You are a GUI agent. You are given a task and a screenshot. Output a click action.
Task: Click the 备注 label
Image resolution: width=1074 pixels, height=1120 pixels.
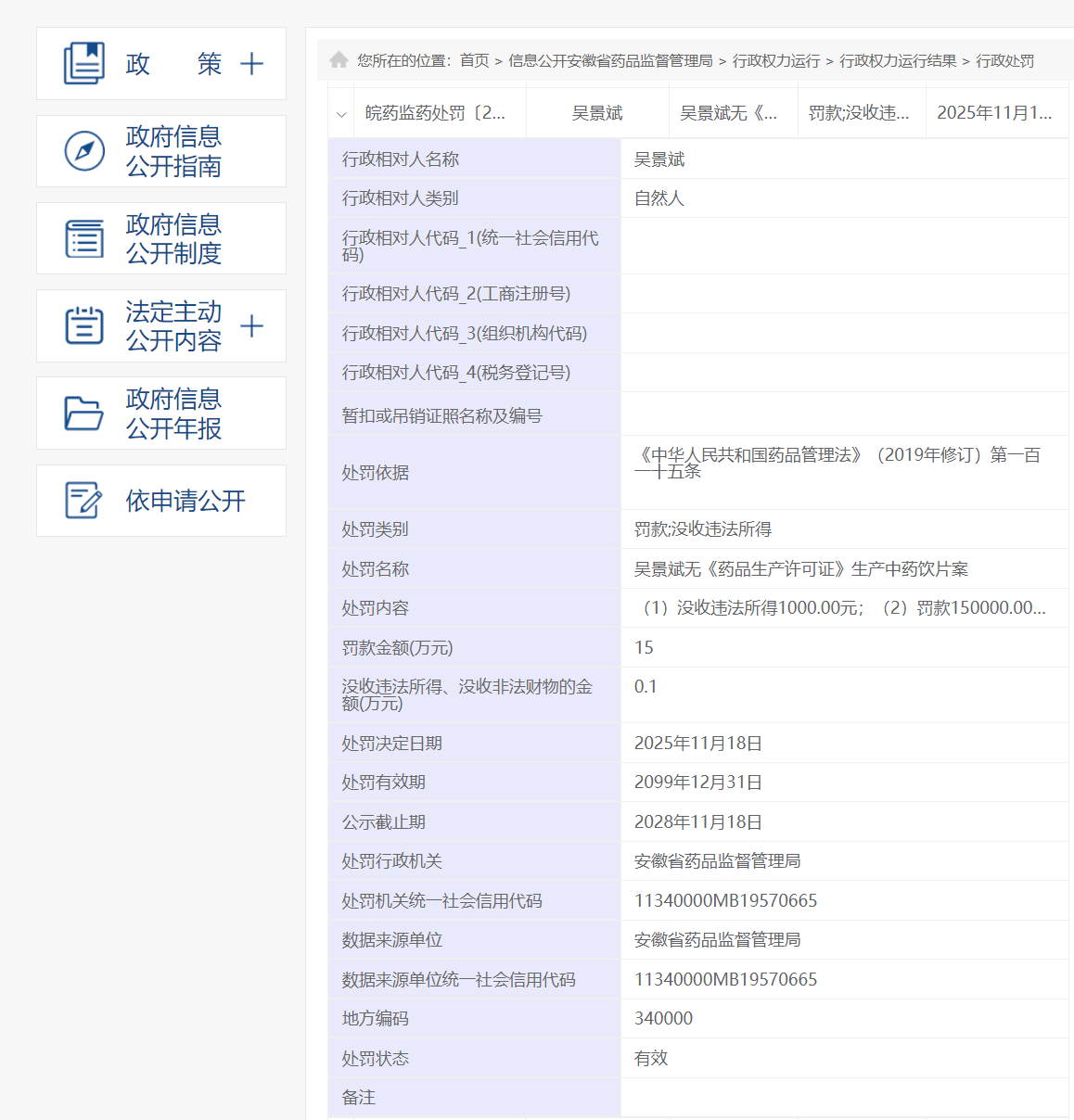click(x=358, y=1098)
